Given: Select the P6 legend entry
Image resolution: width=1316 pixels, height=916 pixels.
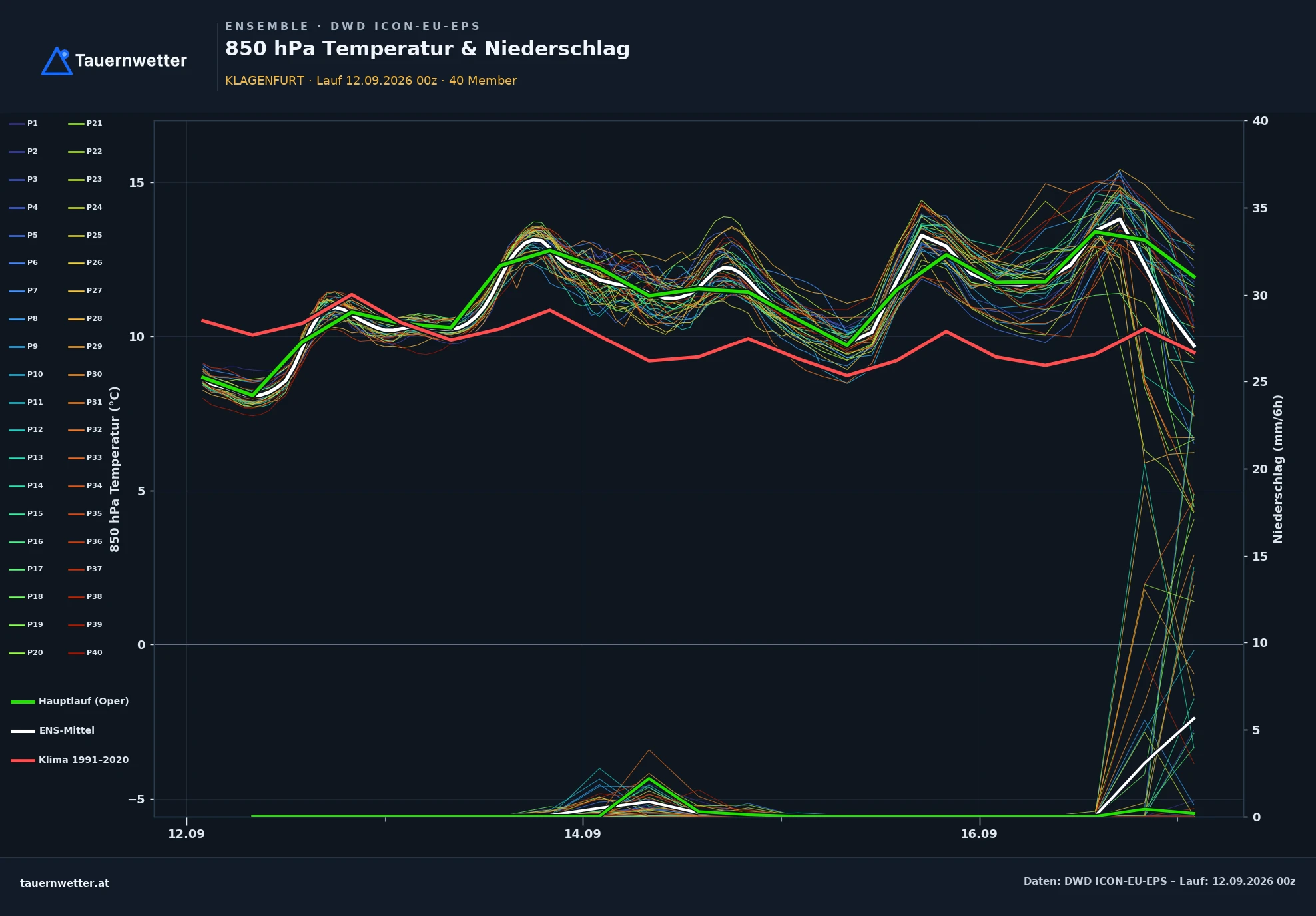Looking at the screenshot, I should tap(24, 263).
